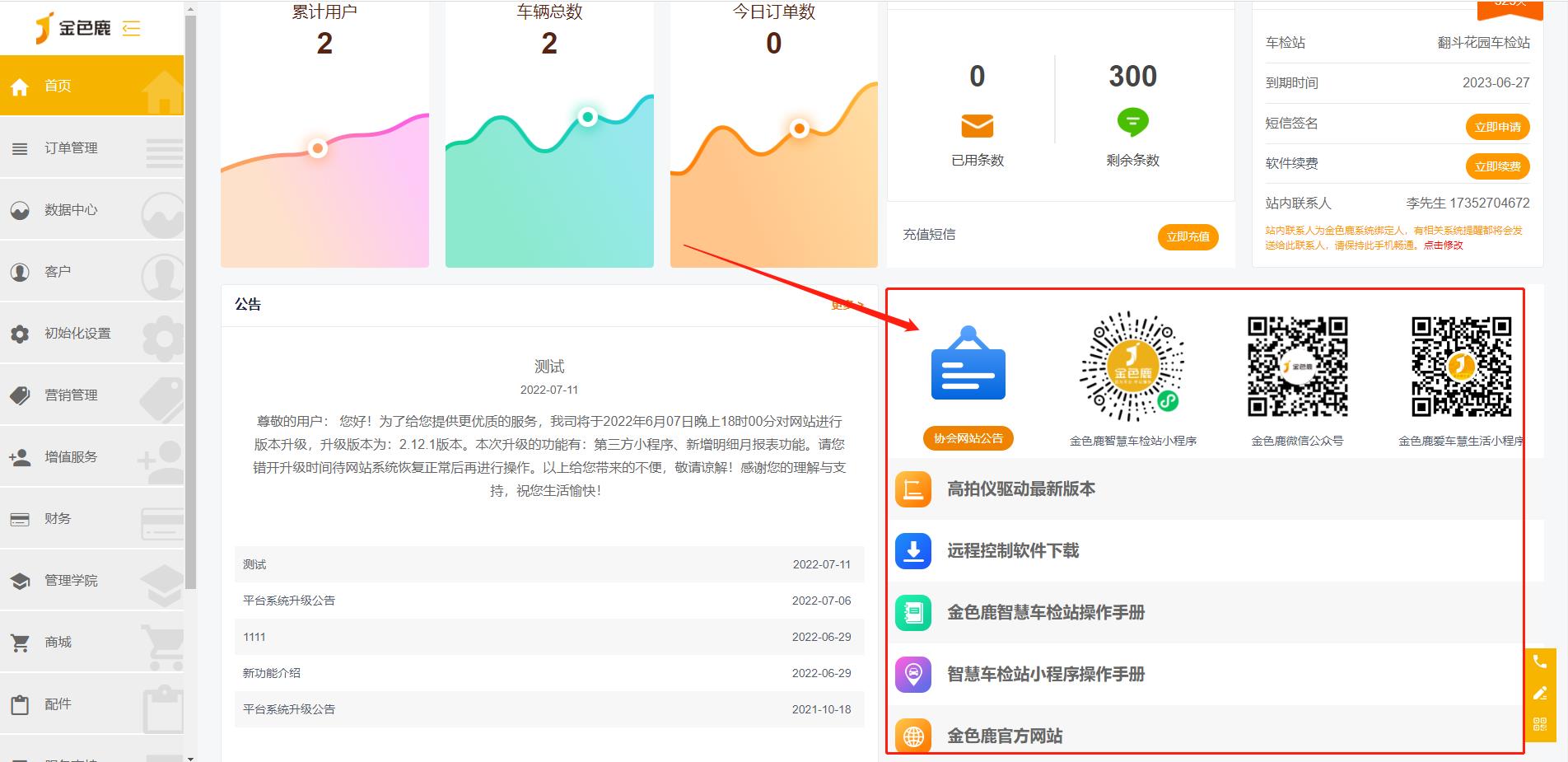The height and width of the screenshot is (762, 1568).
Task: Open 营销管理 menu
Action: point(91,395)
